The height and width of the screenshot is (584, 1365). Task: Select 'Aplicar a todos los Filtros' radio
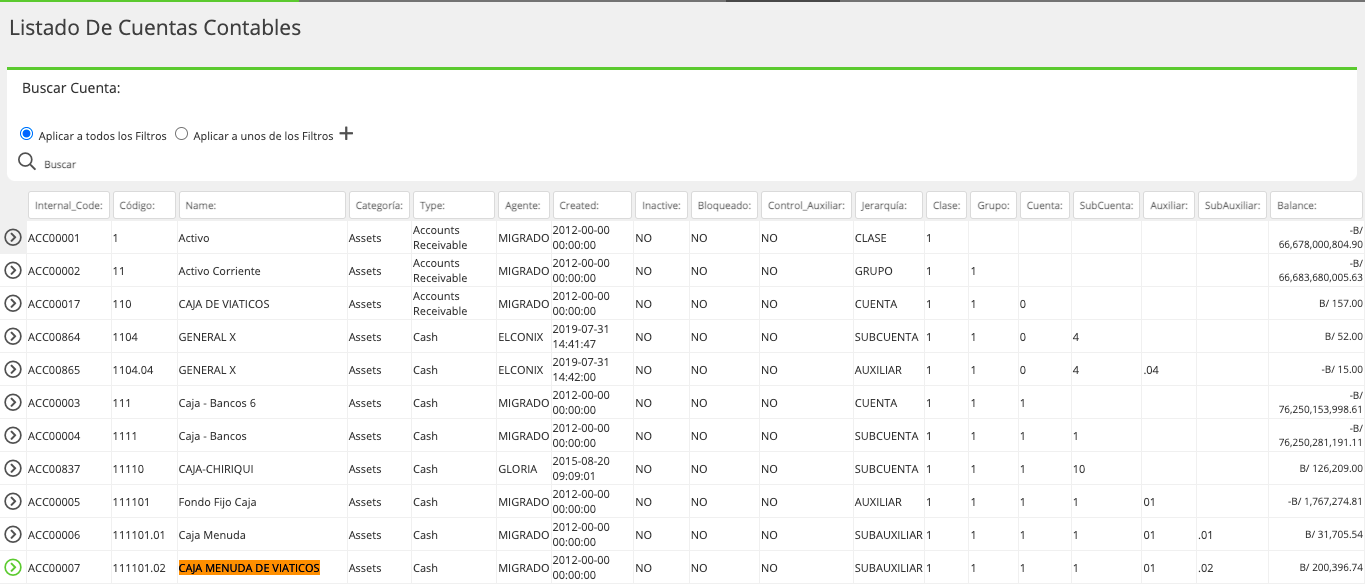27,134
